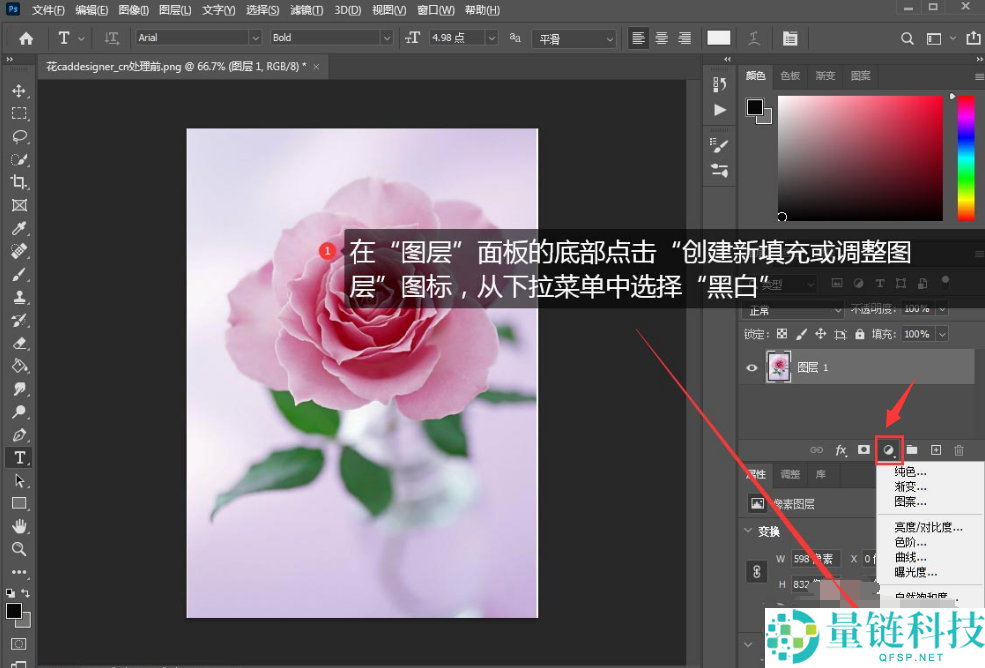Choose 曲线 from the adjustment menu
985x668 pixels.
pos(910,557)
